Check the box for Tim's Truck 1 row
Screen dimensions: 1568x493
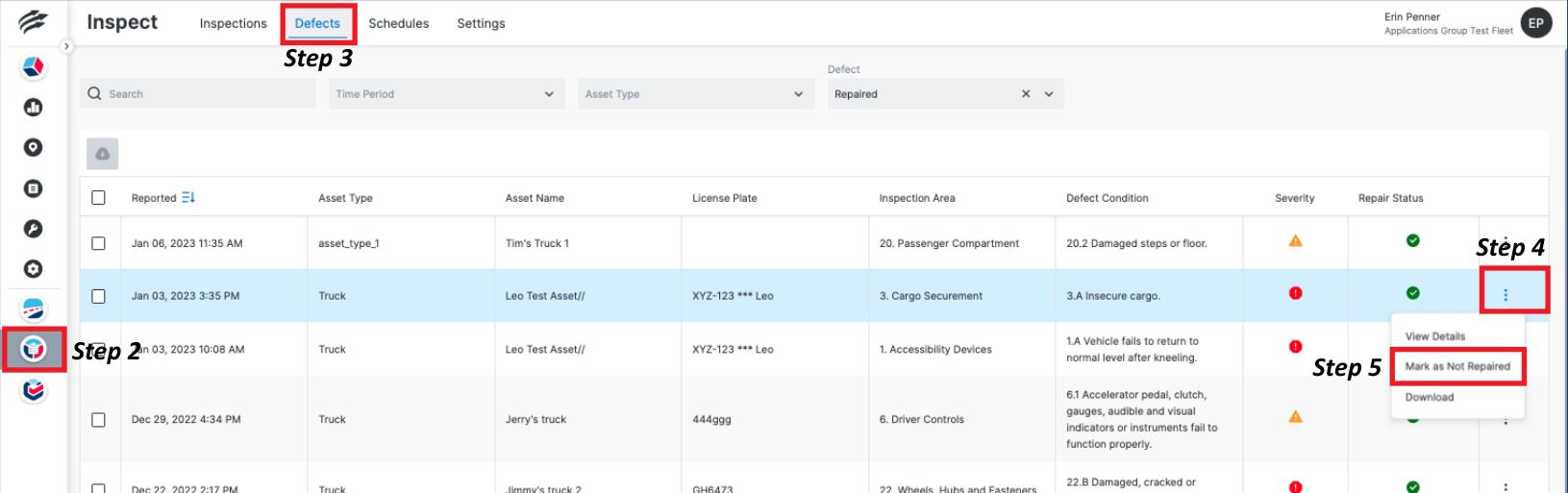pyautogui.click(x=98, y=243)
